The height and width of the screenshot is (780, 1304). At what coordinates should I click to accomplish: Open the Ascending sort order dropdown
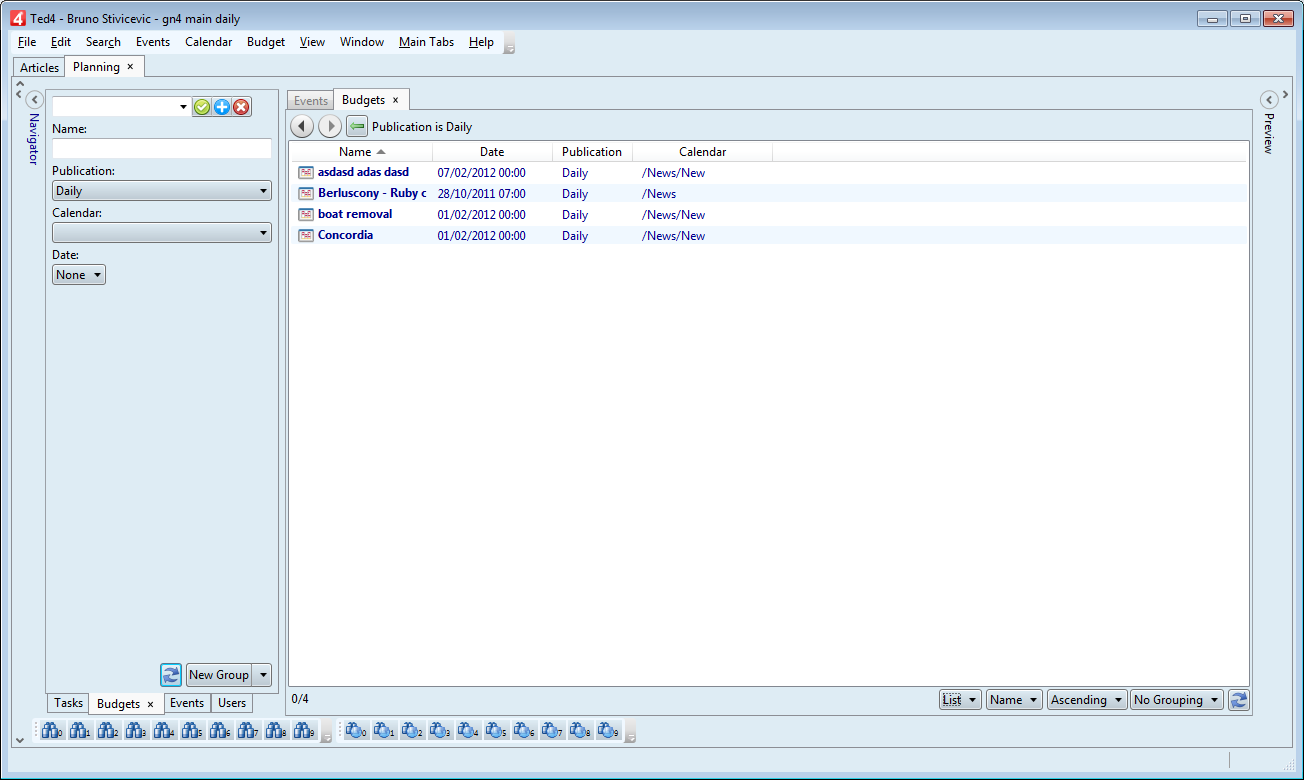pos(1087,700)
